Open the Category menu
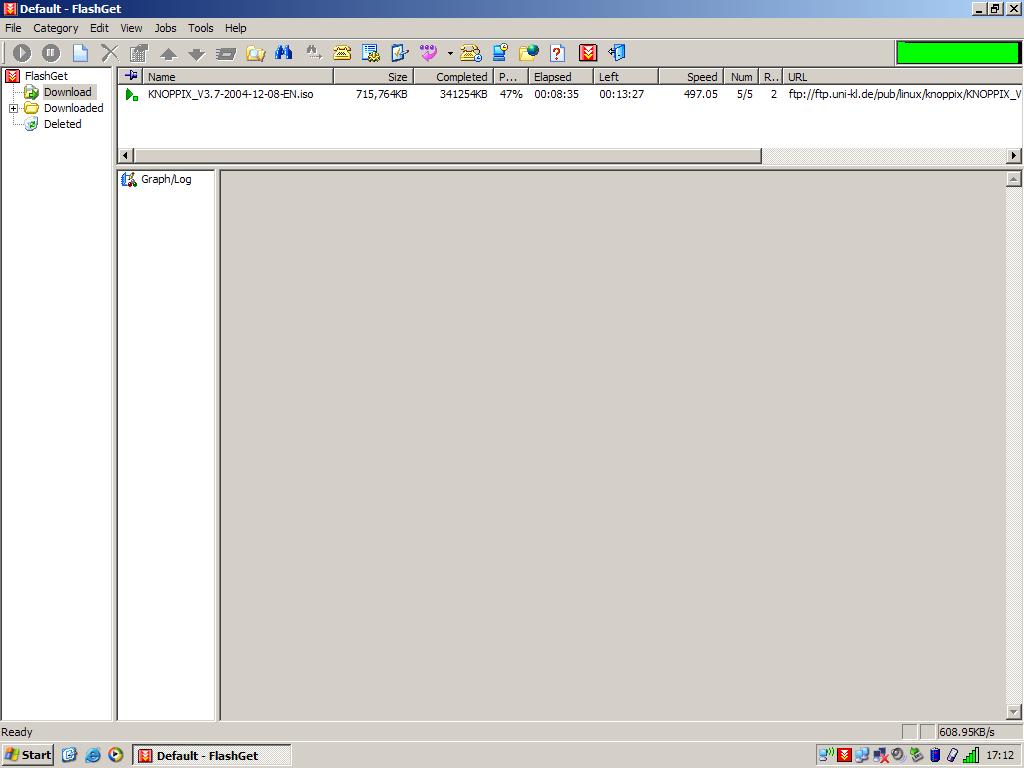Viewport: 1024px width, 768px height. [55, 28]
